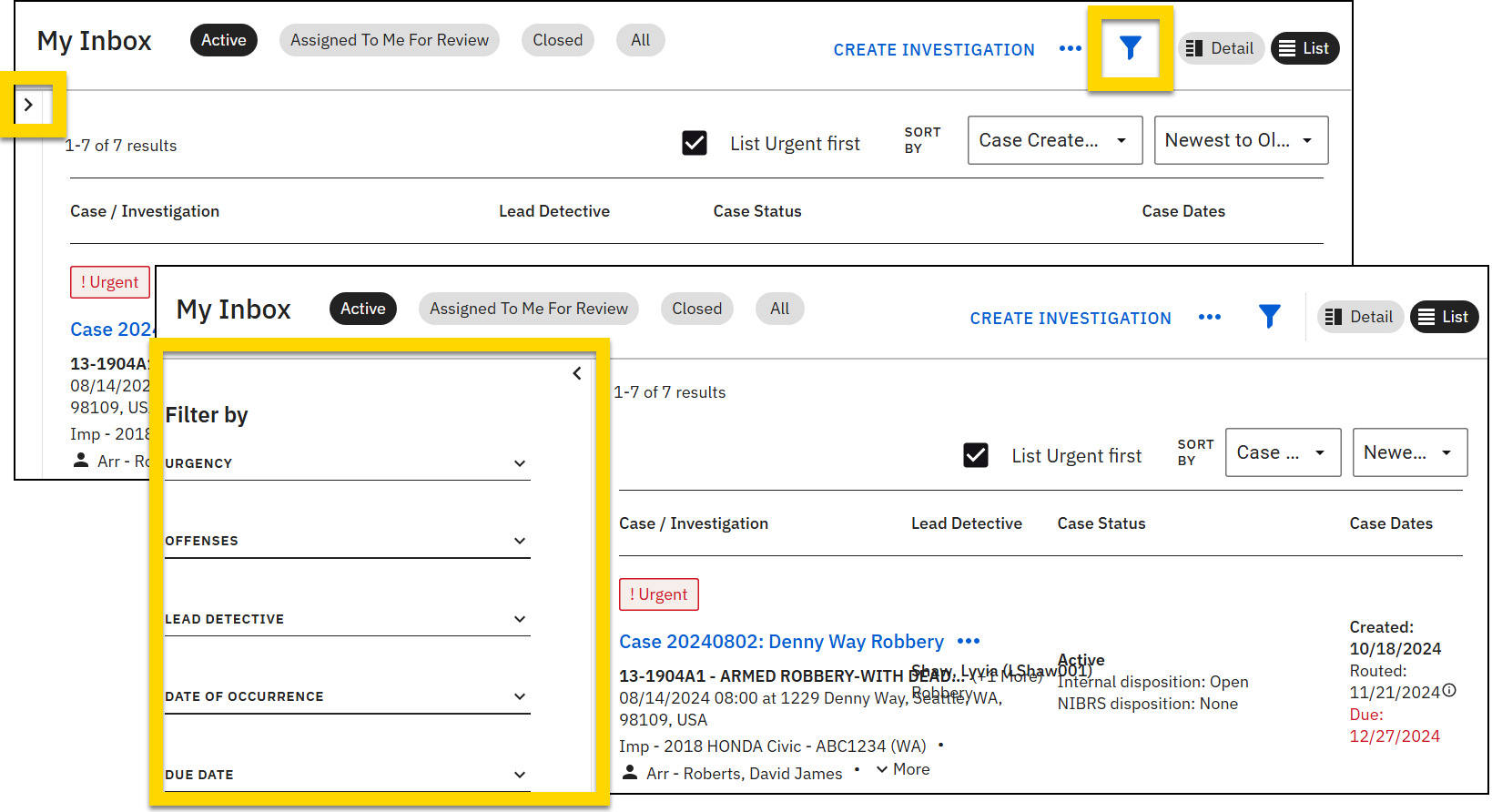Expand the Offenses filter
Screen dimensions: 1492x812
click(x=347, y=541)
